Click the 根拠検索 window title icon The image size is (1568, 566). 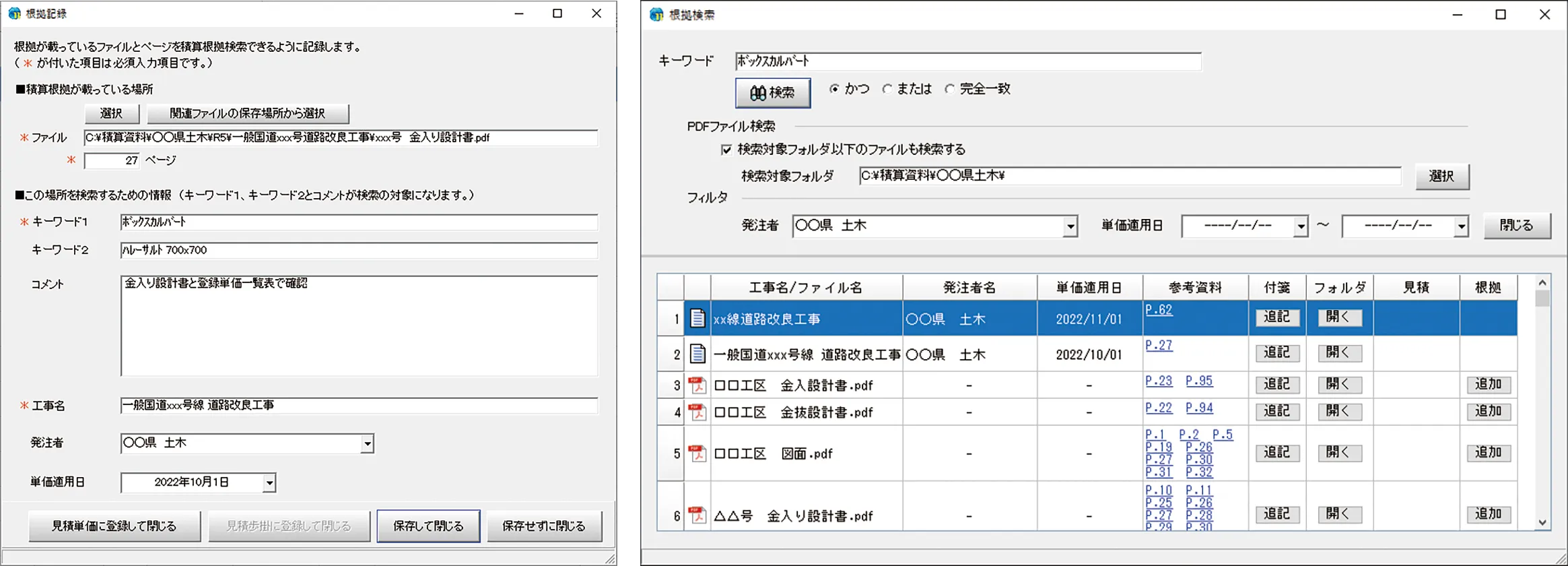coord(656,15)
